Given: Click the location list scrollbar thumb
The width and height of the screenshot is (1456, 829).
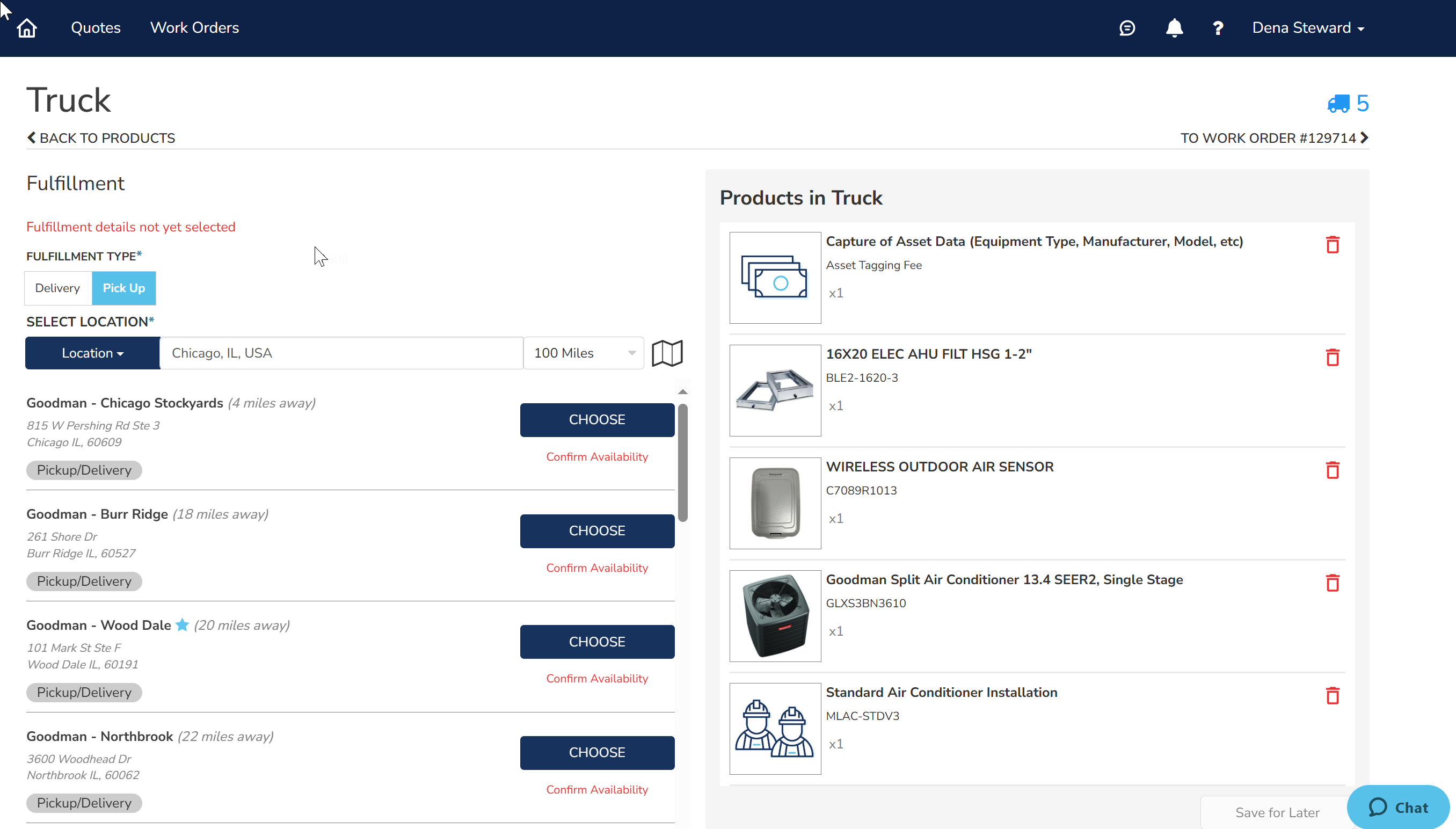Looking at the screenshot, I should tap(682, 462).
